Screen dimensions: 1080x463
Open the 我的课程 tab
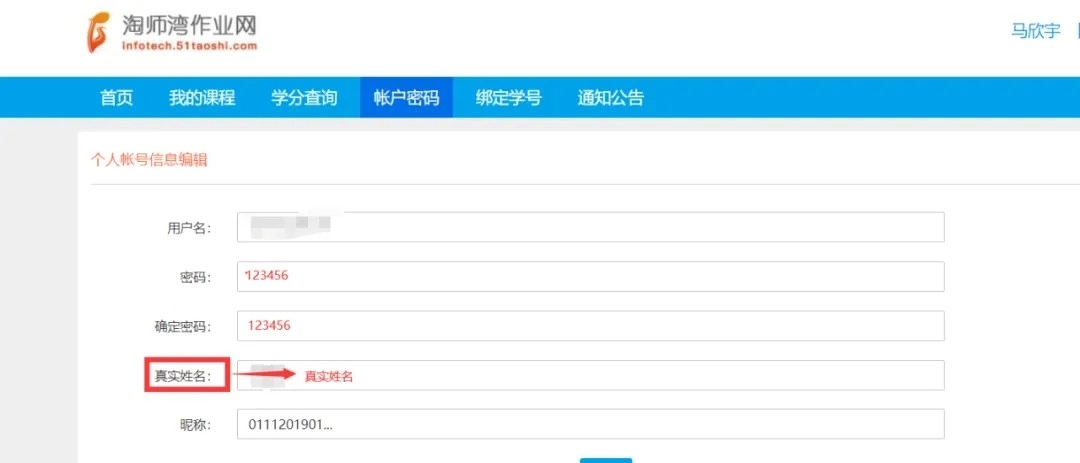pos(202,98)
